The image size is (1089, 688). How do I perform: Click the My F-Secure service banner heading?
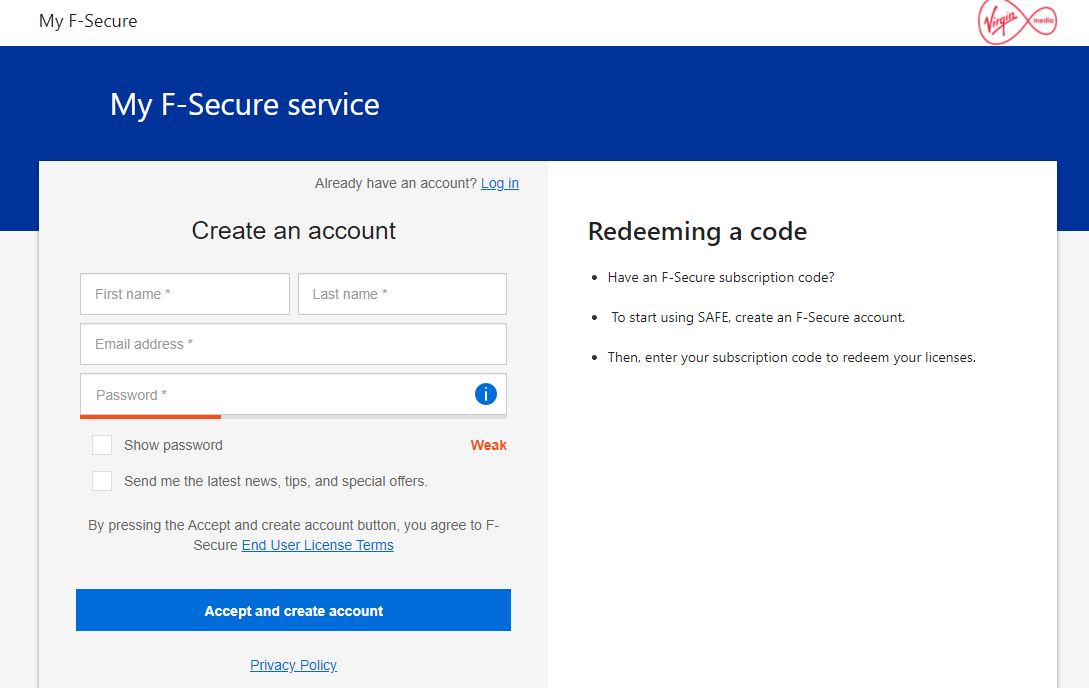click(245, 105)
